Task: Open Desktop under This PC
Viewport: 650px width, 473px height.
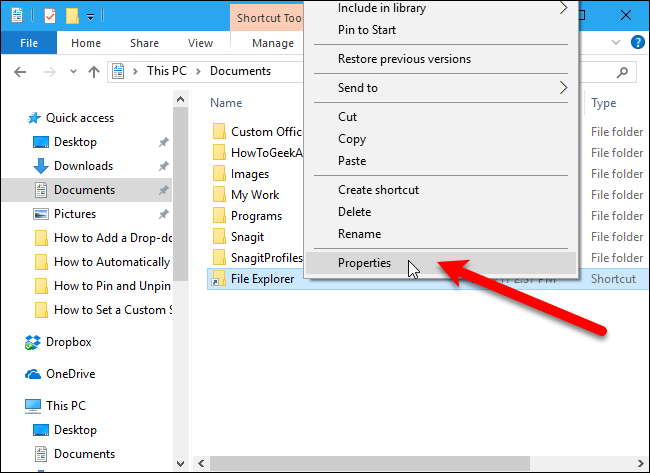Action: point(75,430)
